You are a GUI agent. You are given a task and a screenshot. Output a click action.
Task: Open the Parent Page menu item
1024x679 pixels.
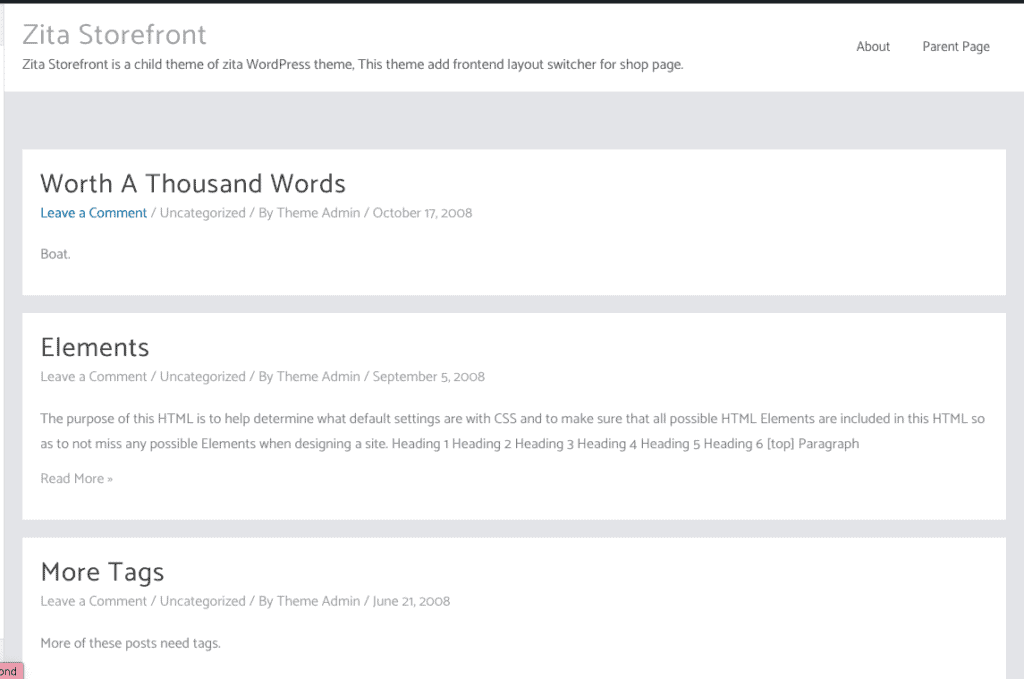click(x=955, y=46)
